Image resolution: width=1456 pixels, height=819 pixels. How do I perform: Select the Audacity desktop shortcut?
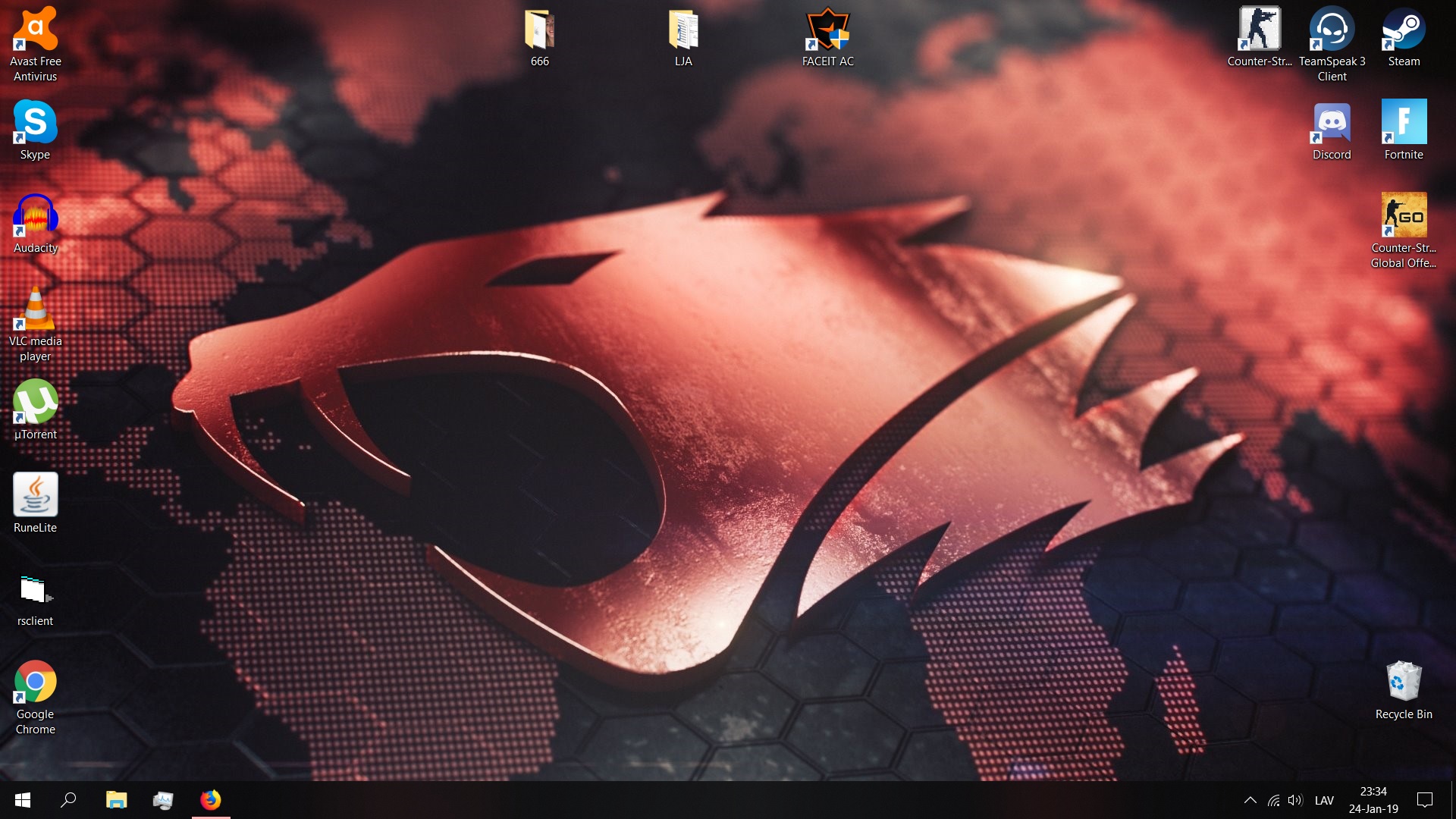[x=36, y=224]
